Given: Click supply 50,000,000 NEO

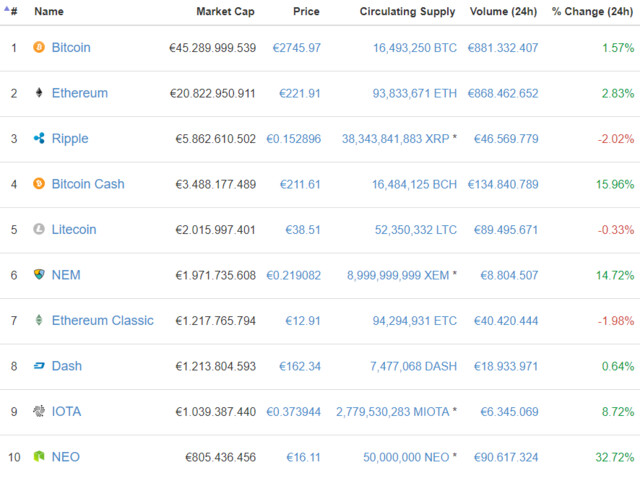Looking at the screenshot, I should click(x=406, y=457).
